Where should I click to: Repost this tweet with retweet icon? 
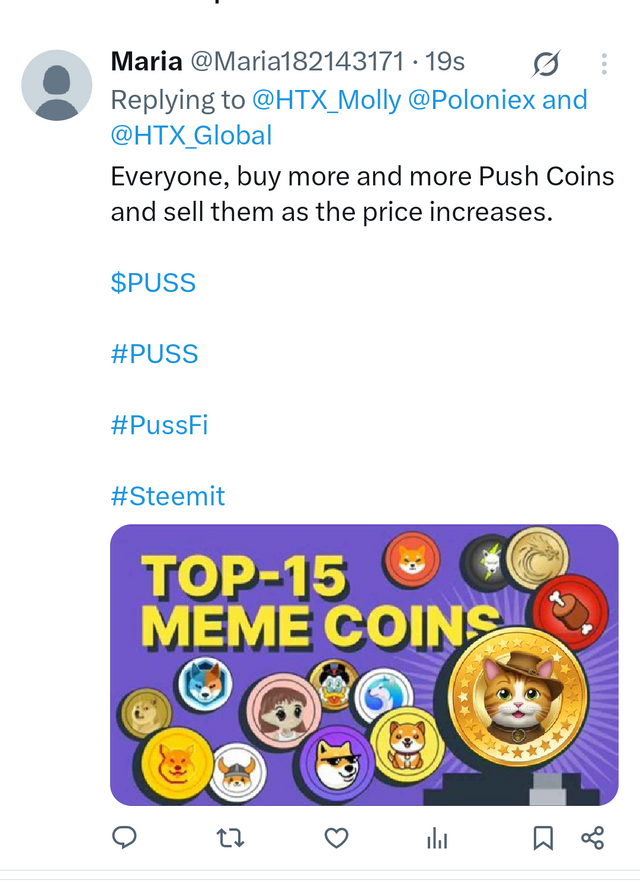tap(230, 838)
